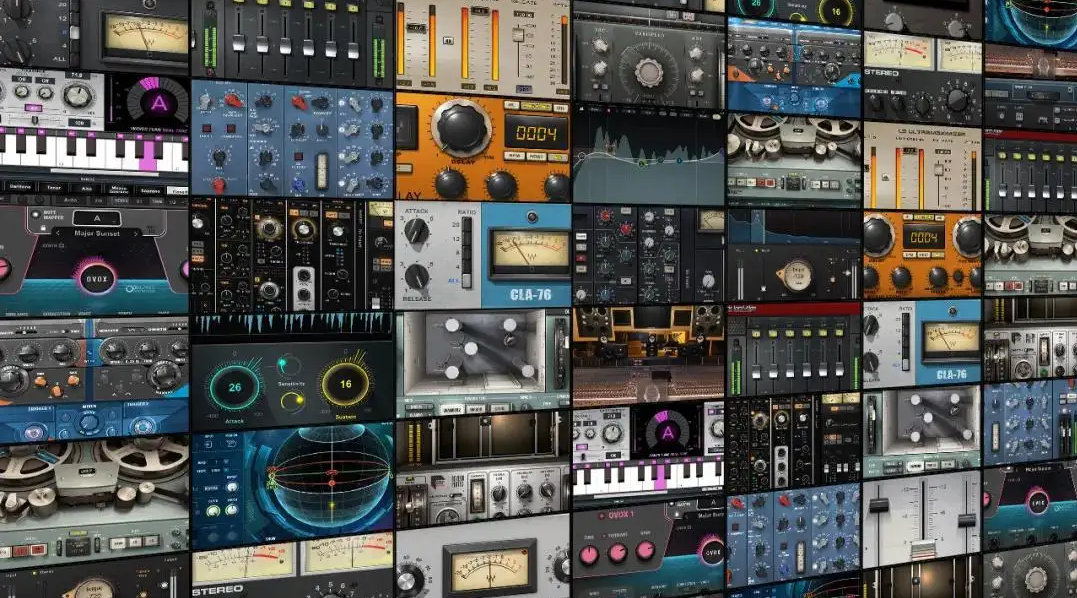This screenshot has height=598, width=1077.
Task: Click the ATTACK knob on the central CLA-76
Action: (416, 231)
